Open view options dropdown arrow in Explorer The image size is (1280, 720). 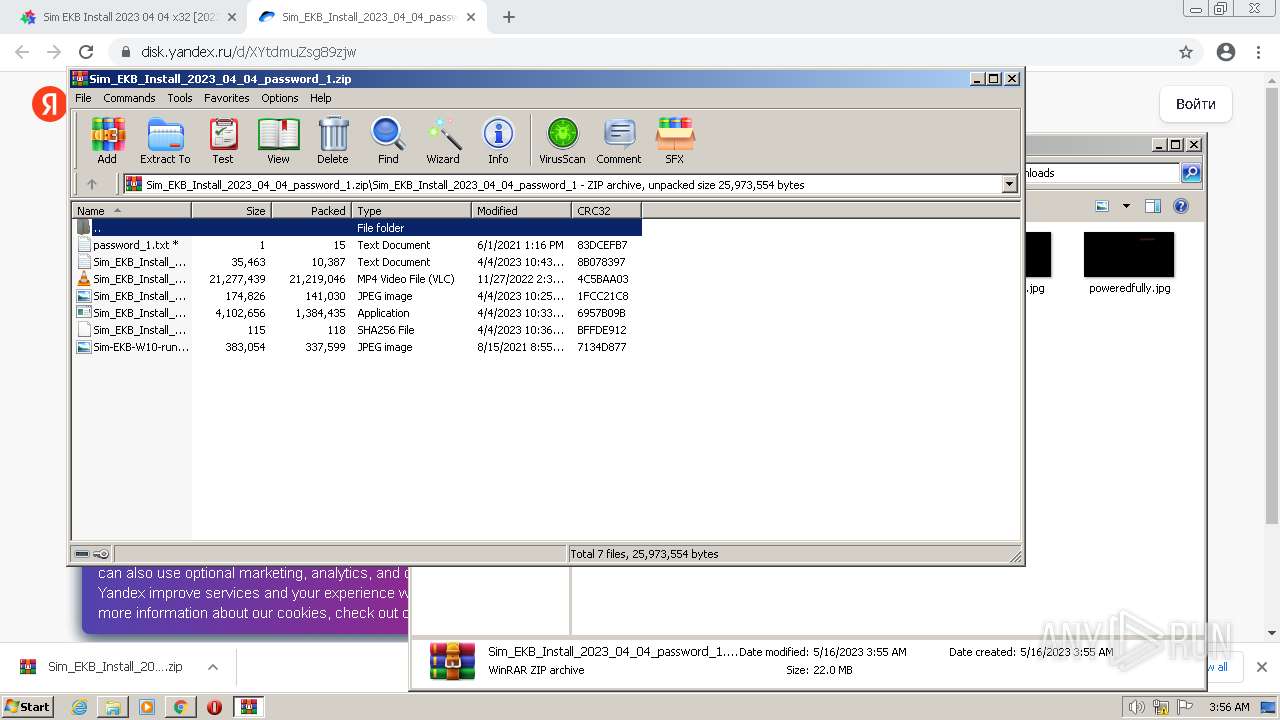tap(1126, 207)
